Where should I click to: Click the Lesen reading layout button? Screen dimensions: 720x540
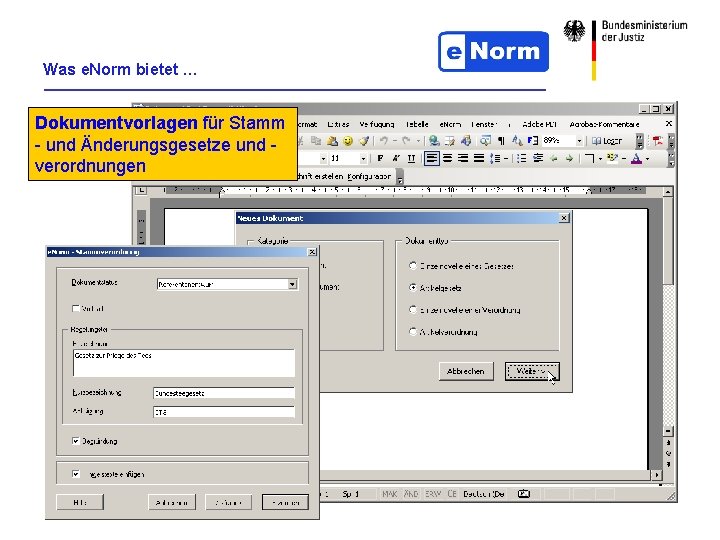click(x=607, y=141)
